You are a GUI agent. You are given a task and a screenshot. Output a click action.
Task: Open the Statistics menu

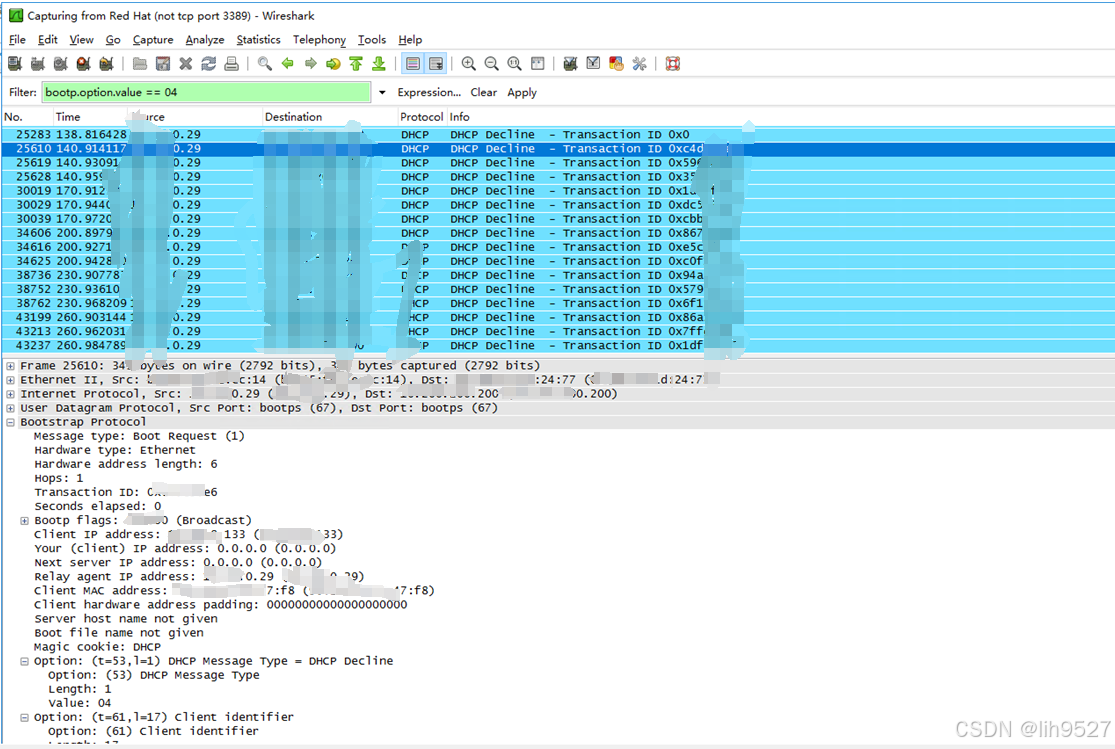point(258,40)
